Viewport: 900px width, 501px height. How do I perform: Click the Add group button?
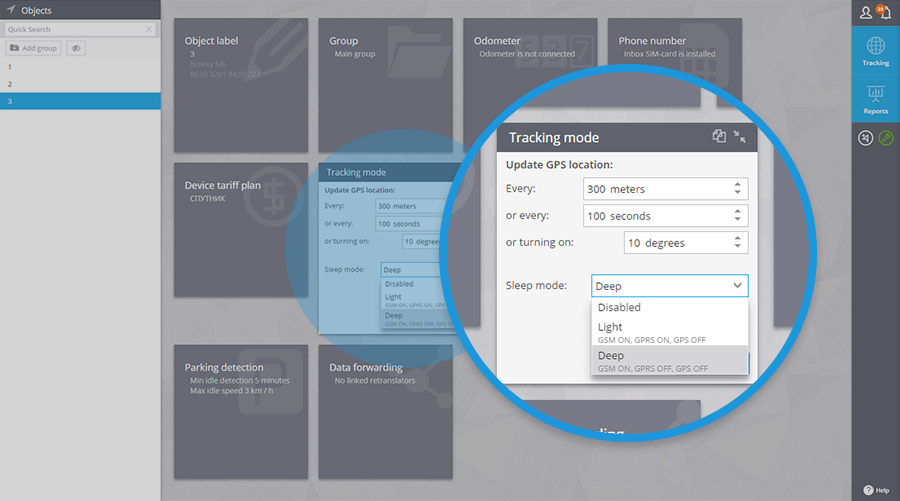point(33,48)
